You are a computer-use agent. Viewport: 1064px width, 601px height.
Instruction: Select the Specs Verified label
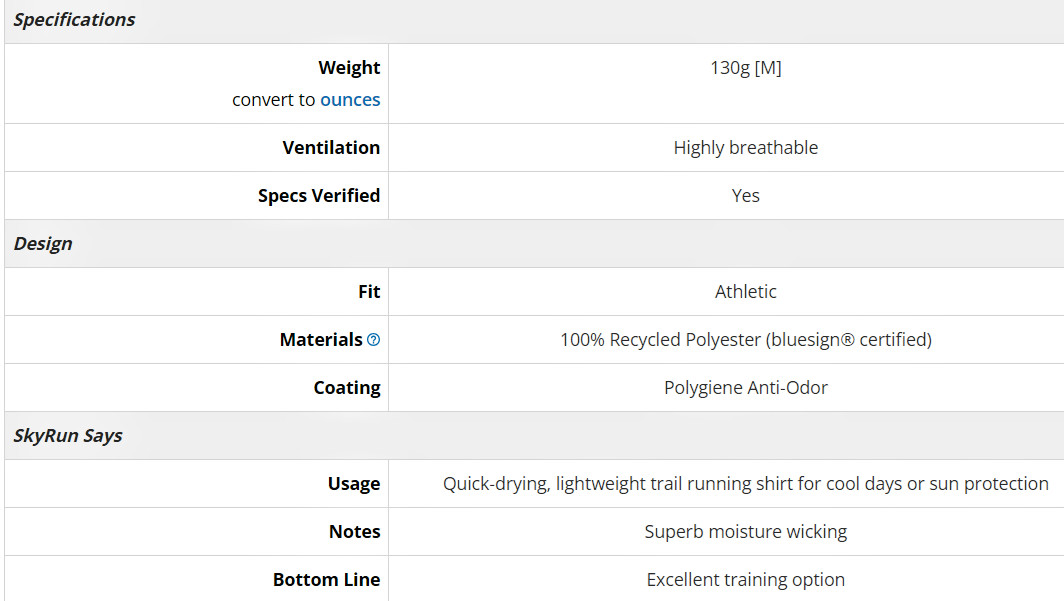point(319,195)
